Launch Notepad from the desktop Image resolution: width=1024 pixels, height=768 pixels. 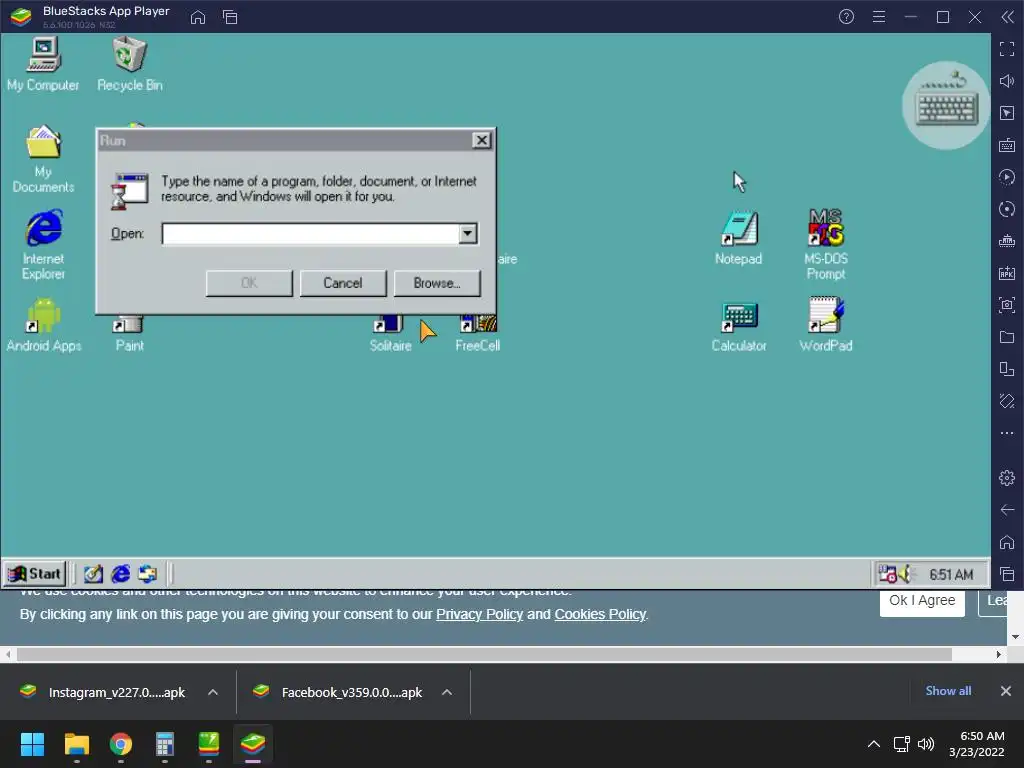pos(739,238)
